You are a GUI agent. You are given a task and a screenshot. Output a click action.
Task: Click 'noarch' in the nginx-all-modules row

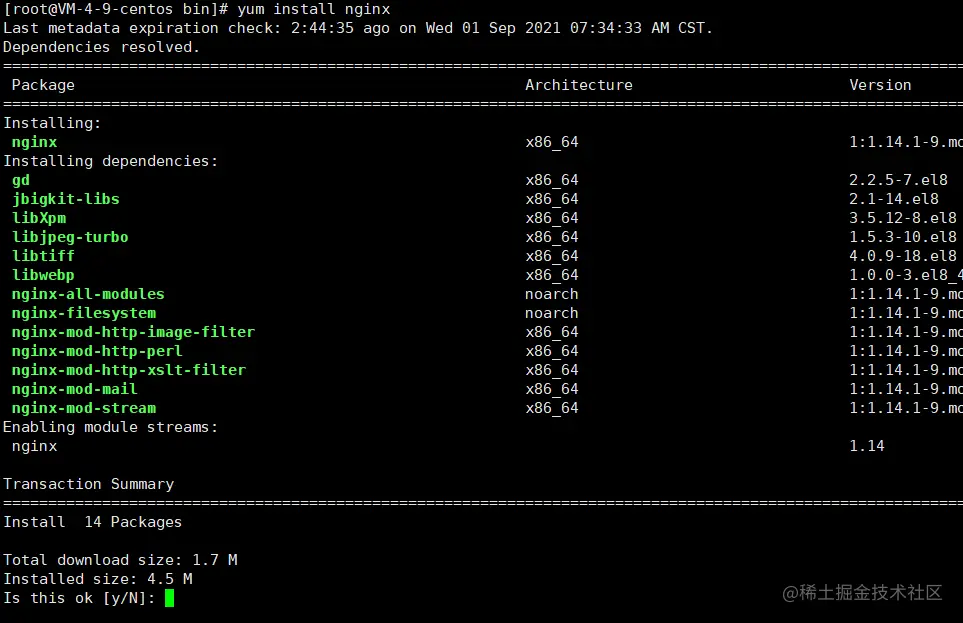[x=552, y=294]
